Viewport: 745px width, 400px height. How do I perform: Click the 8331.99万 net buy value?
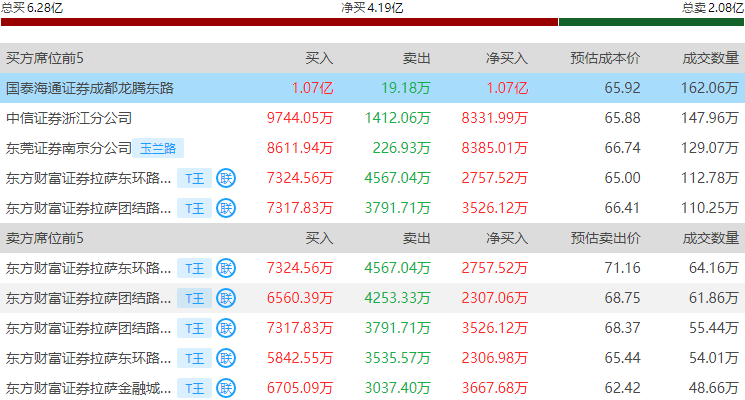(495, 118)
